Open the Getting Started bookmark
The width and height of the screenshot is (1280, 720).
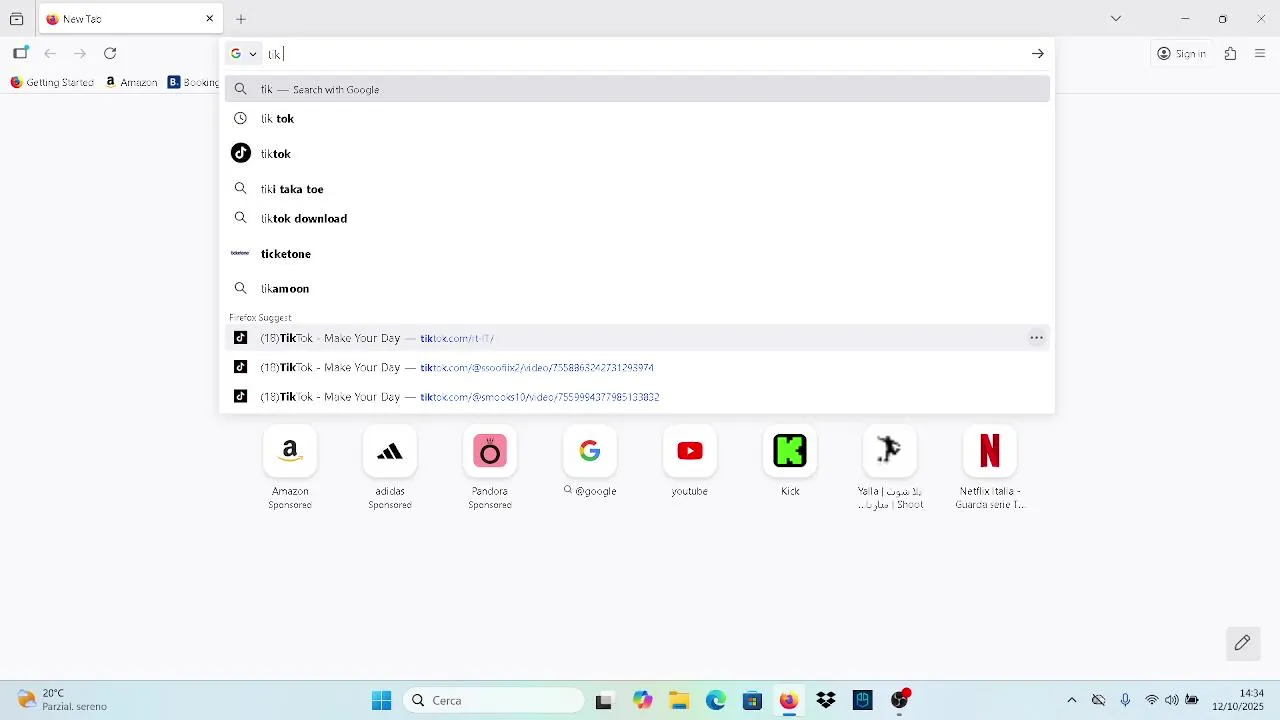tap(52, 82)
